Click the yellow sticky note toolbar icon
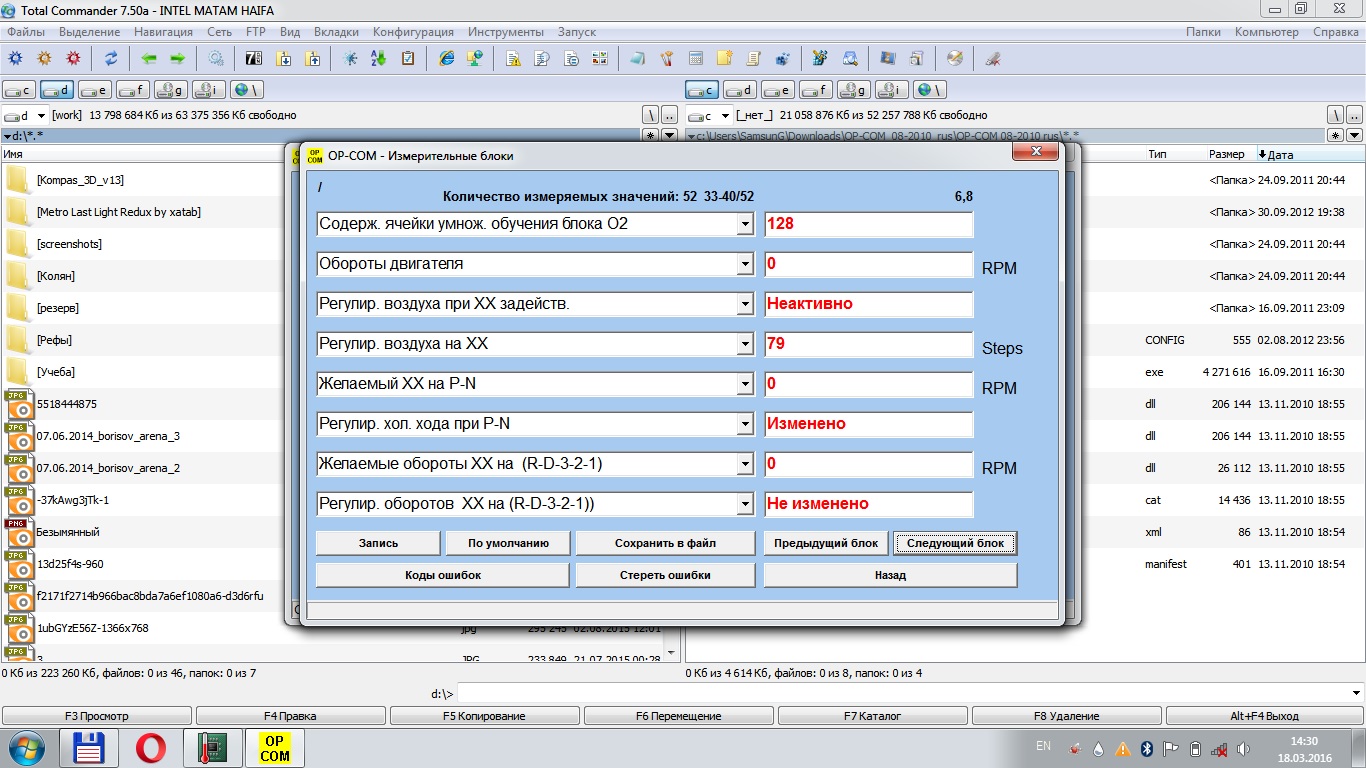Screen dimensions: 1366x768 click(x=724, y=58)
